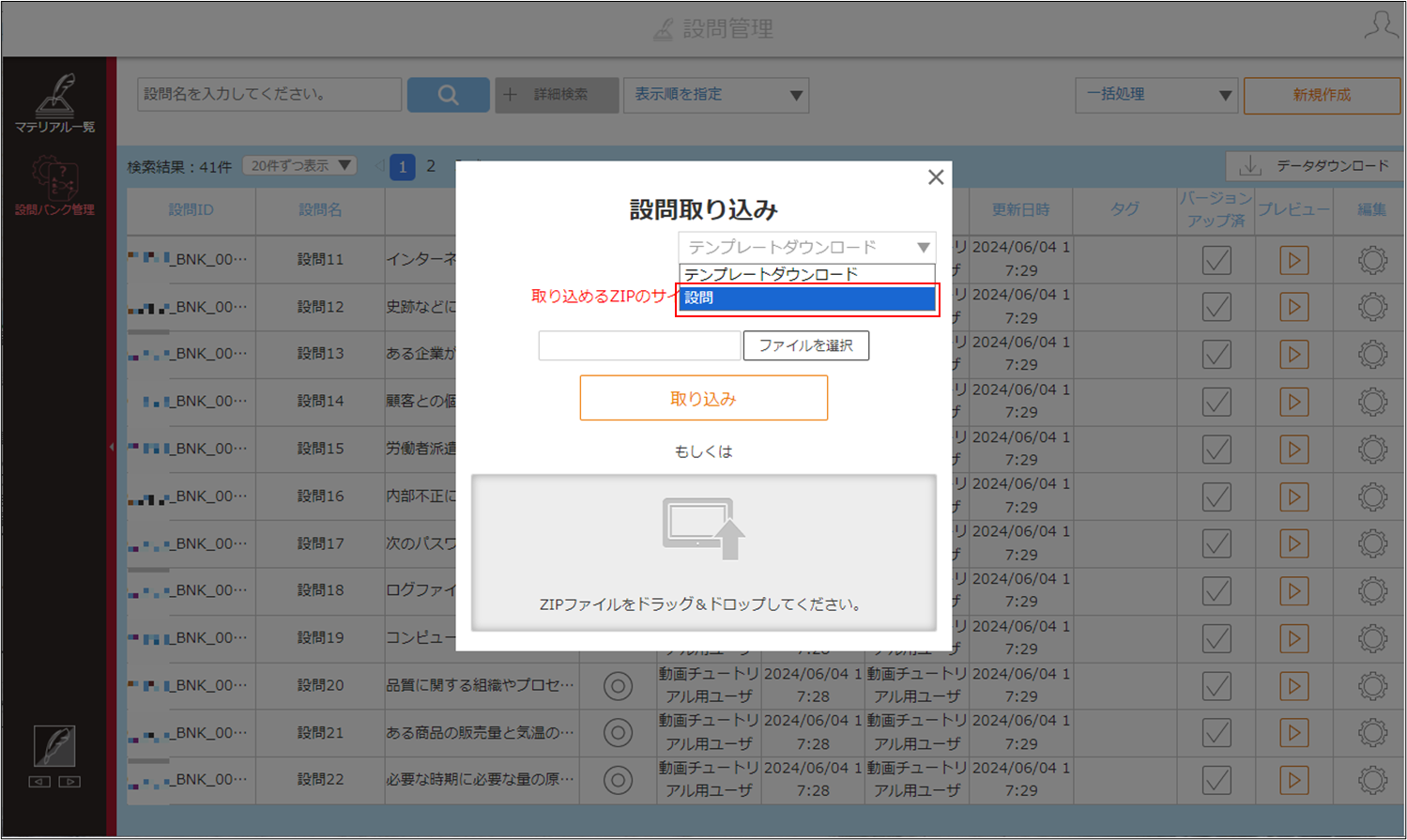Toggle version-up checkbox for 設問22

1216,780
